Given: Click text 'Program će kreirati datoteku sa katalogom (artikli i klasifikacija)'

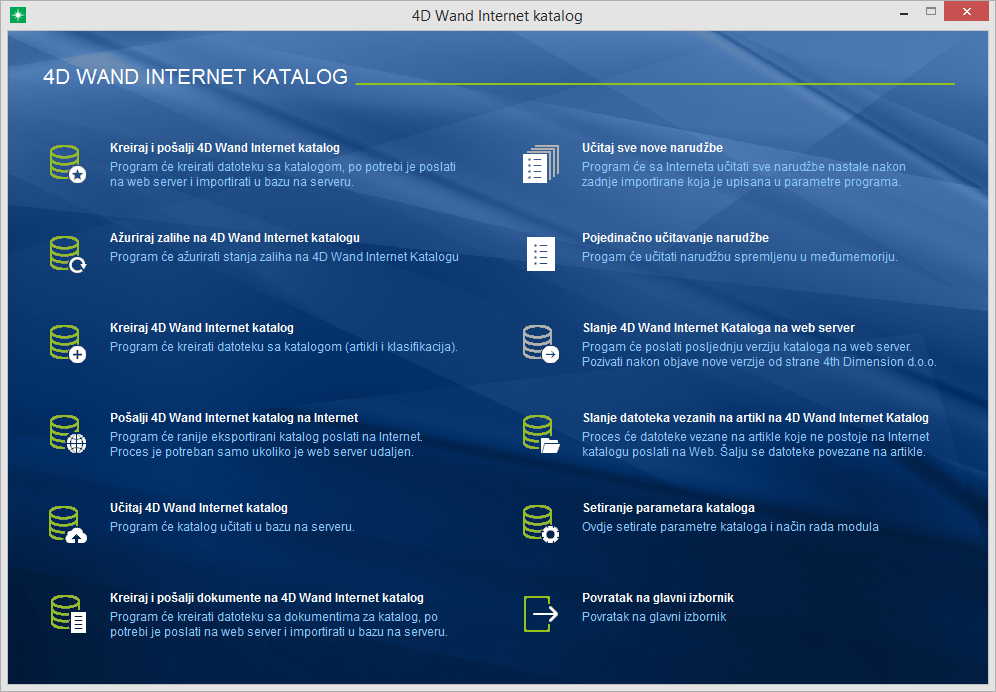Looking at the screenshot, I should click(x=283, y=347).
